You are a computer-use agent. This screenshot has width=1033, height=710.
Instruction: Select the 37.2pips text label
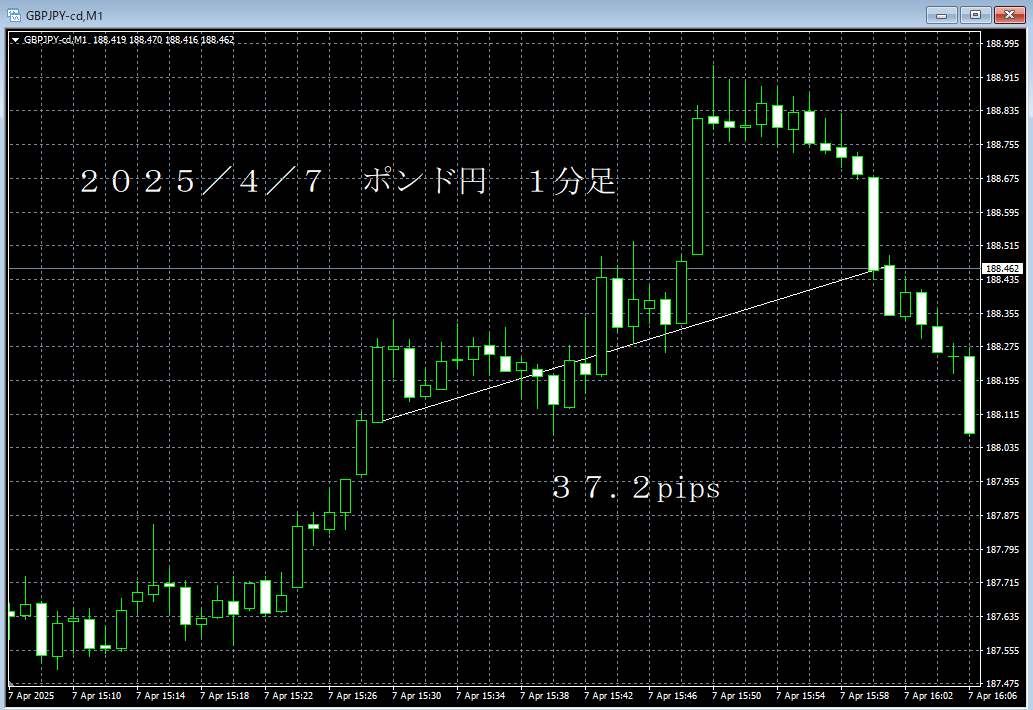(636, 488)
